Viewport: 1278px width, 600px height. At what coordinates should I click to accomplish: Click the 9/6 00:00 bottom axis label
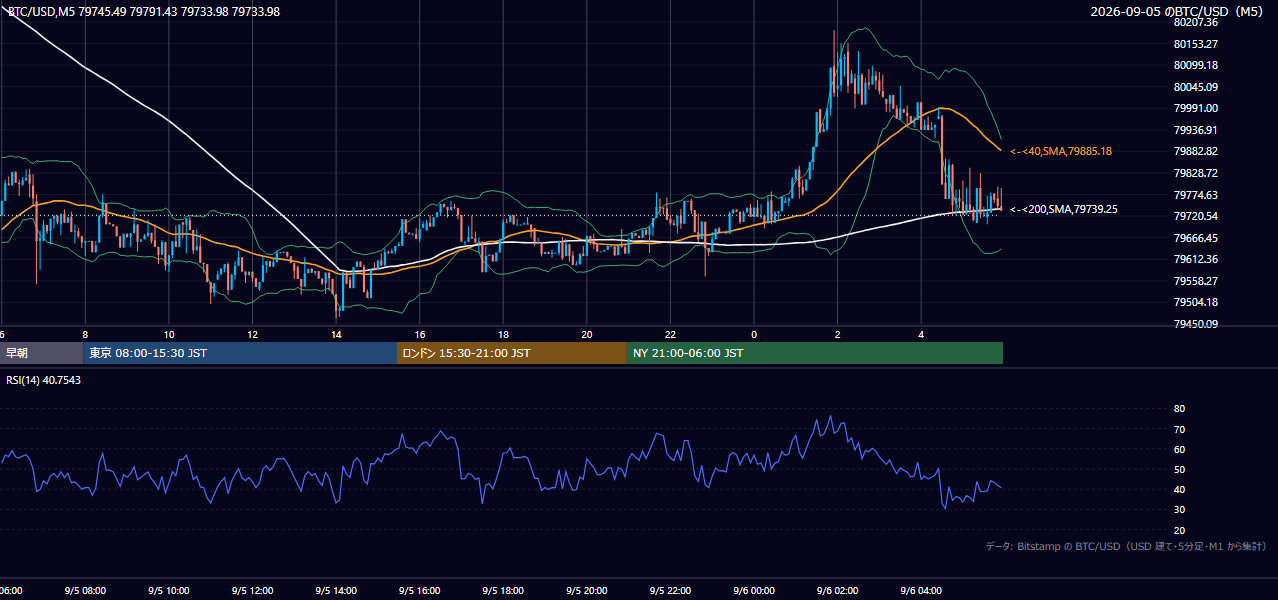pyautogui.click(x=754, y=591)
